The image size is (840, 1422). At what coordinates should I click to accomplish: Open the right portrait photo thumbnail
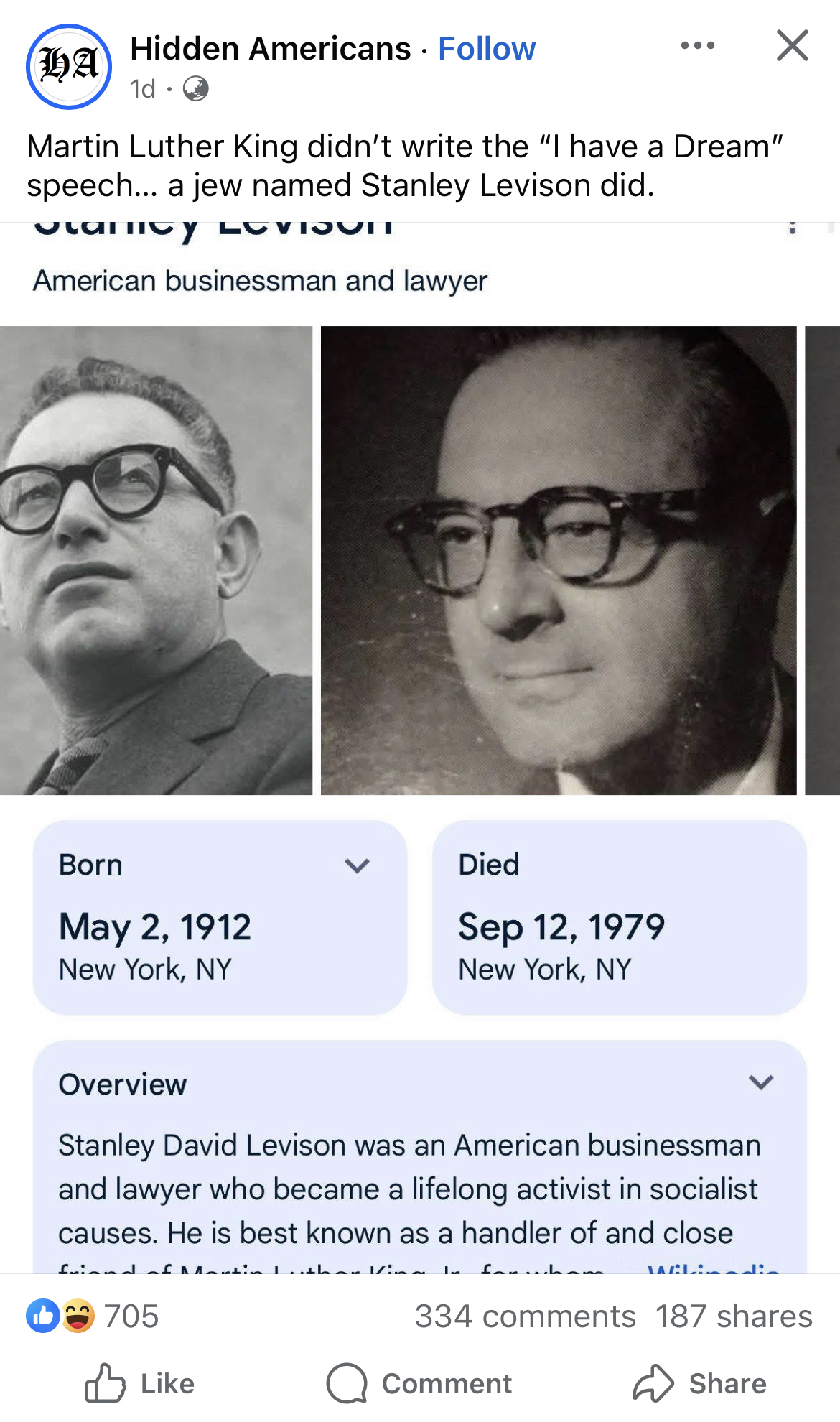(559, 560)
